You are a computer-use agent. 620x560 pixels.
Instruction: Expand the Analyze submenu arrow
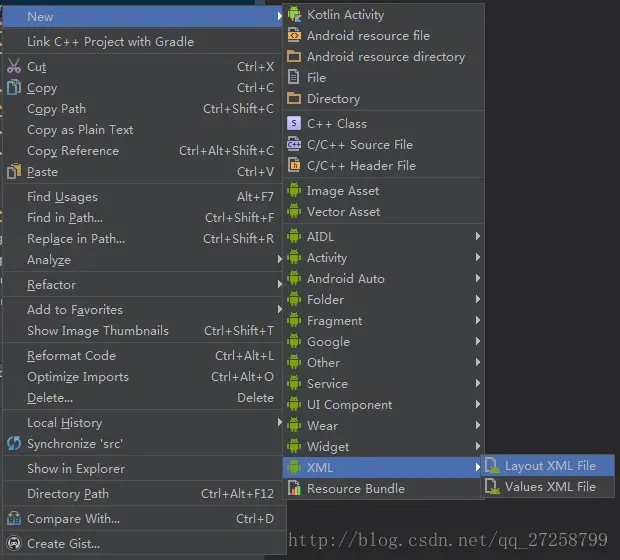click(x=280, y=259)
